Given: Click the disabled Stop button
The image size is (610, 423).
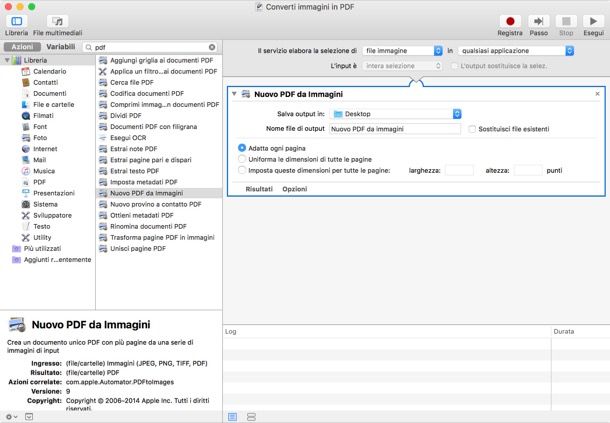Looking at the screenshot, I should (x=566, y=21).
